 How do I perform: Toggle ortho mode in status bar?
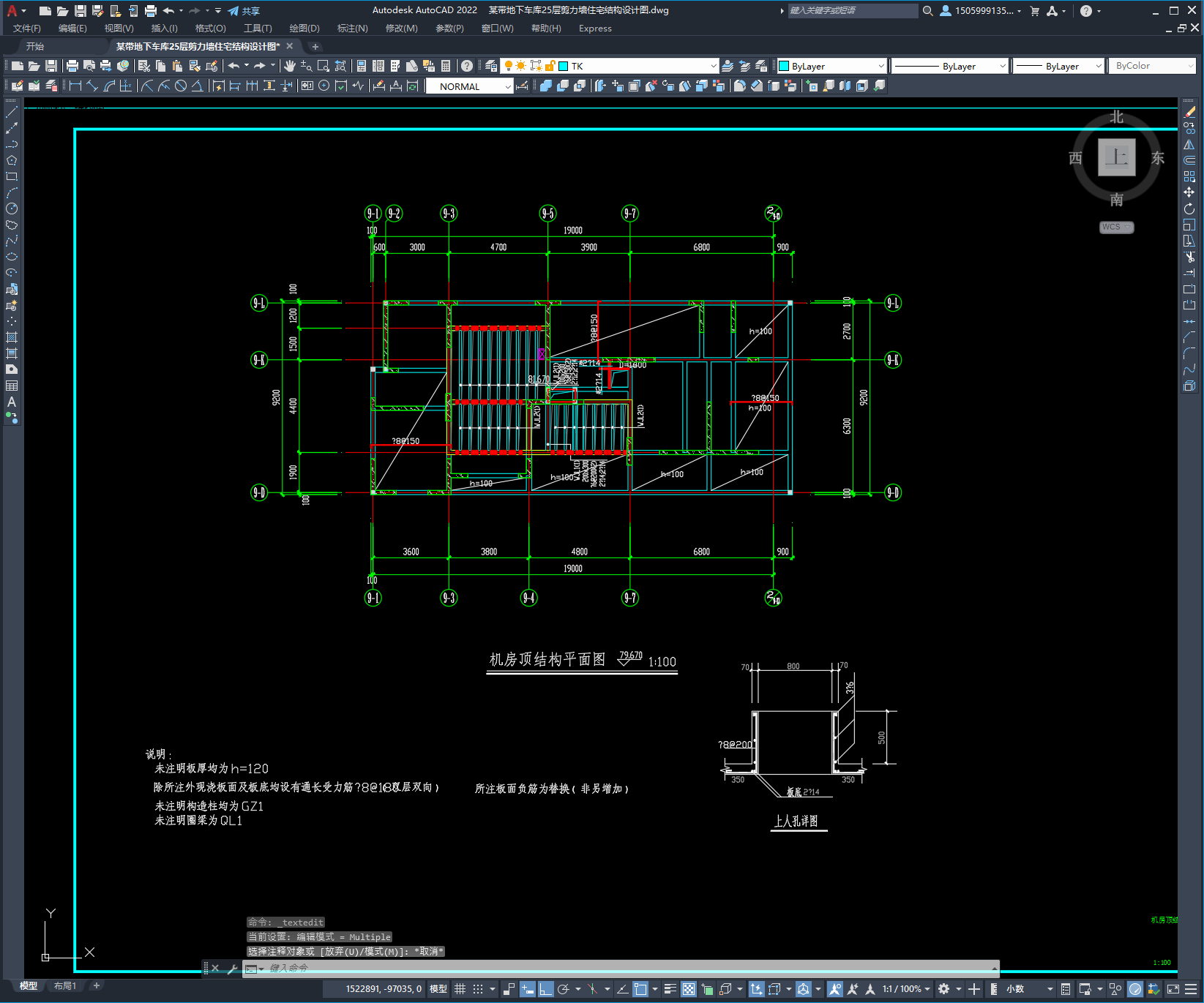coord(545,989)
